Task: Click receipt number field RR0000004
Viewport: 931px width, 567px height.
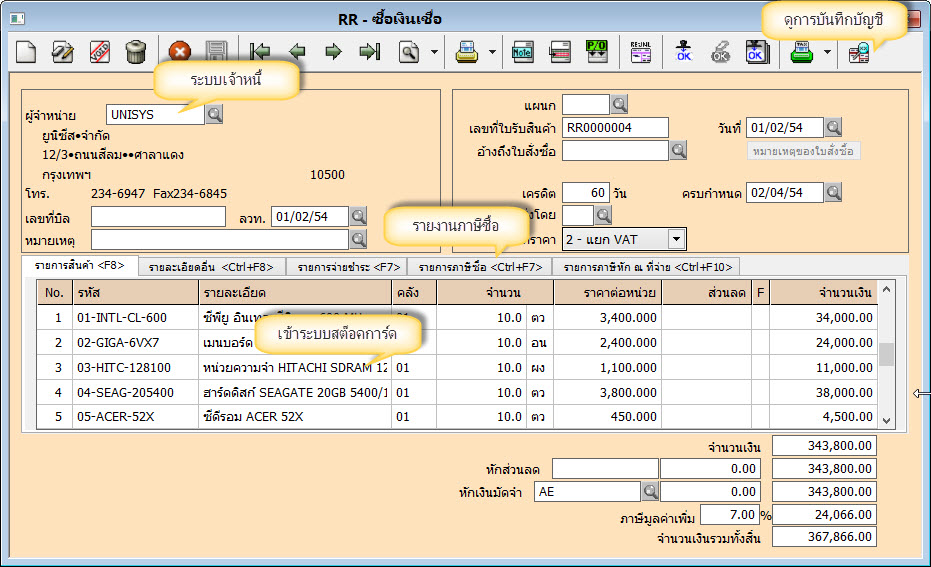Action: click(615, 128)
